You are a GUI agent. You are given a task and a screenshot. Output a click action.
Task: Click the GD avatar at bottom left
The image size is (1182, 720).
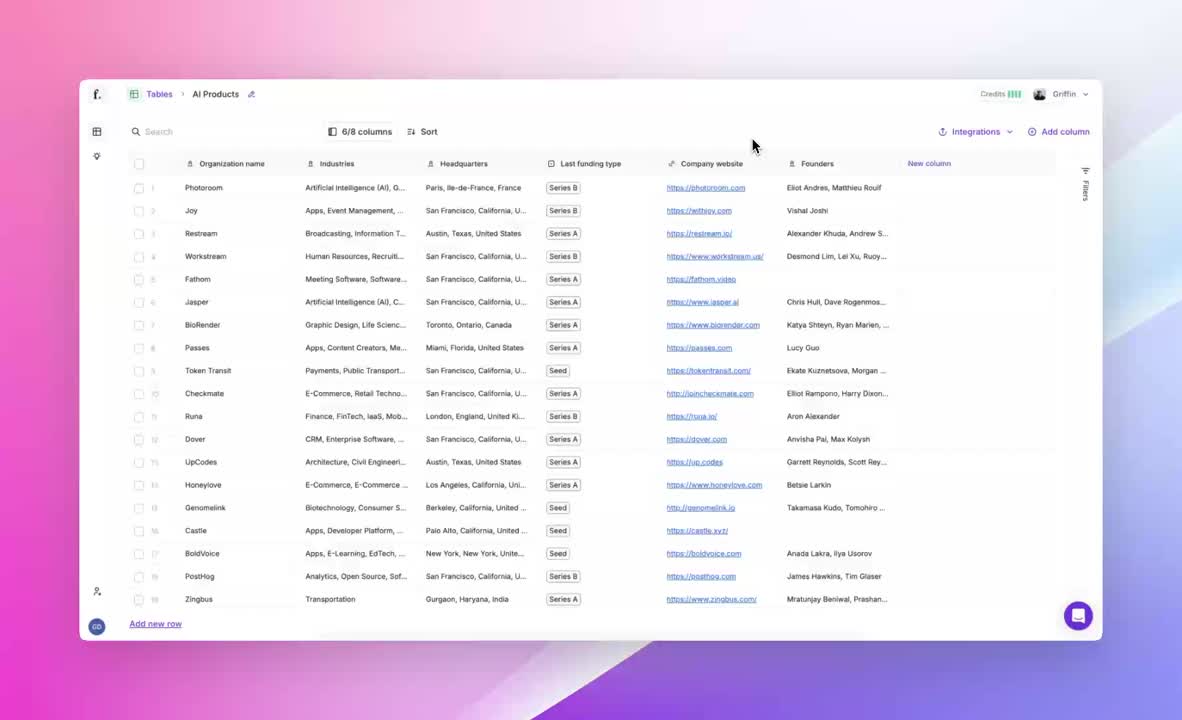pyautogui.click(x=96, y=627)
